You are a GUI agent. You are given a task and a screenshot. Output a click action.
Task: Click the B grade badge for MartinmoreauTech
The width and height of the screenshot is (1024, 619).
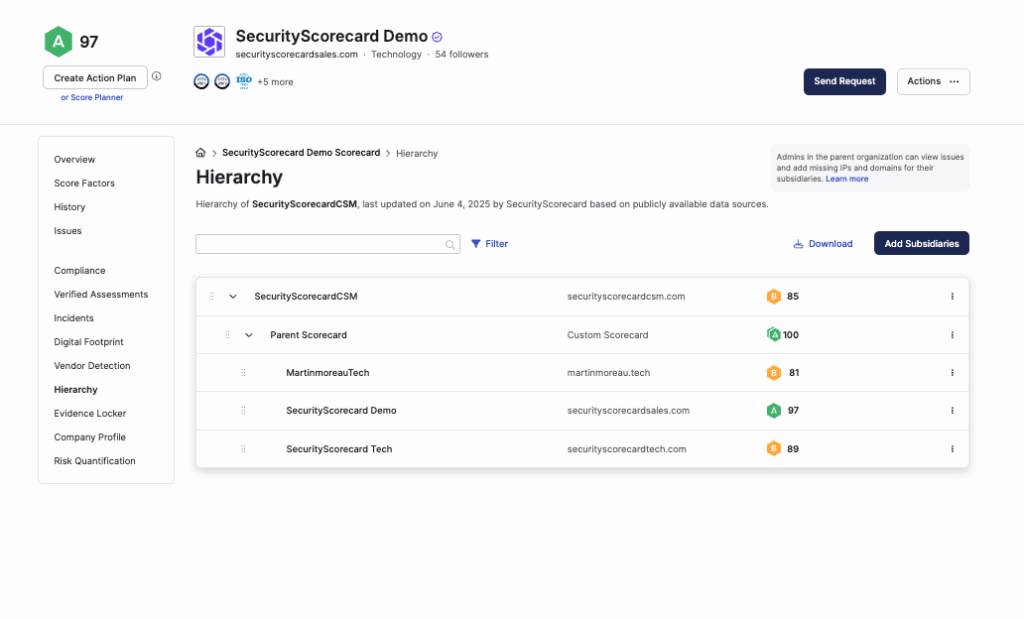click(774, 373)
